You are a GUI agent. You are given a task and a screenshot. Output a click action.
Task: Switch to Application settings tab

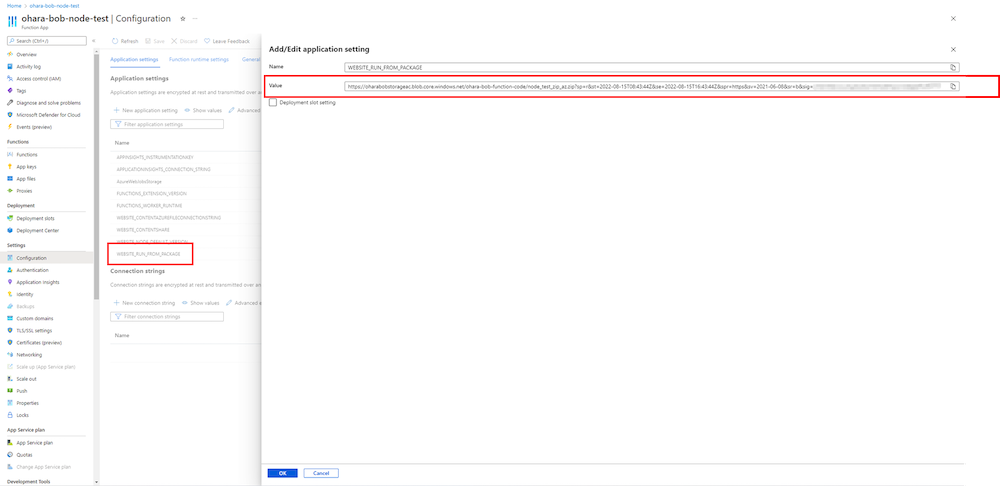134,59
